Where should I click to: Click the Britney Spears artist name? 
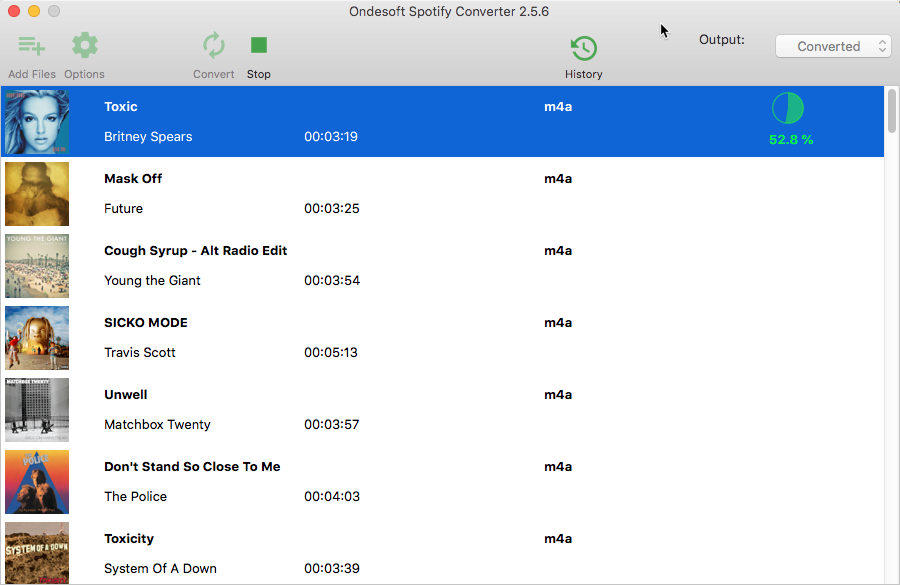148,137
